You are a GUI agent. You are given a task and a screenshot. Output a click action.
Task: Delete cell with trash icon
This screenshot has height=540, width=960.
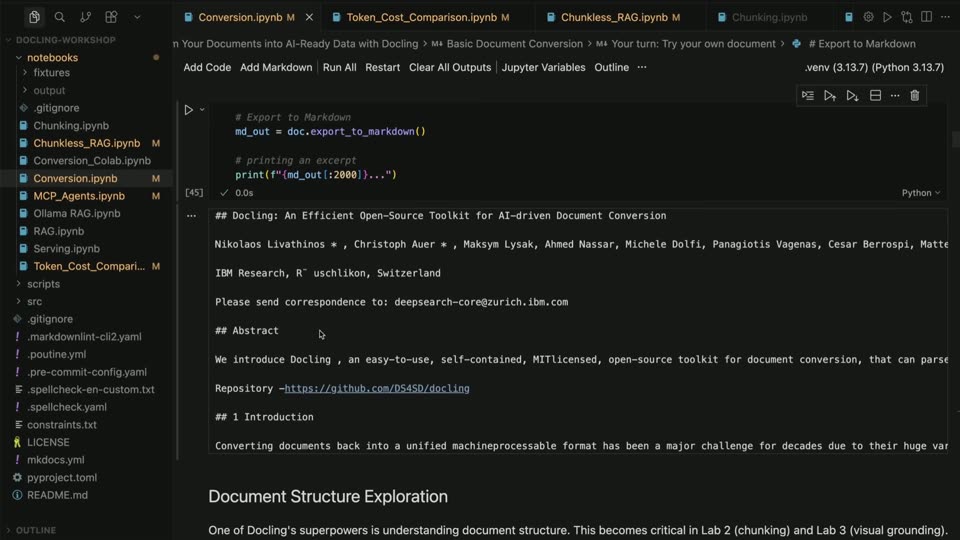[x=915, y=96]
